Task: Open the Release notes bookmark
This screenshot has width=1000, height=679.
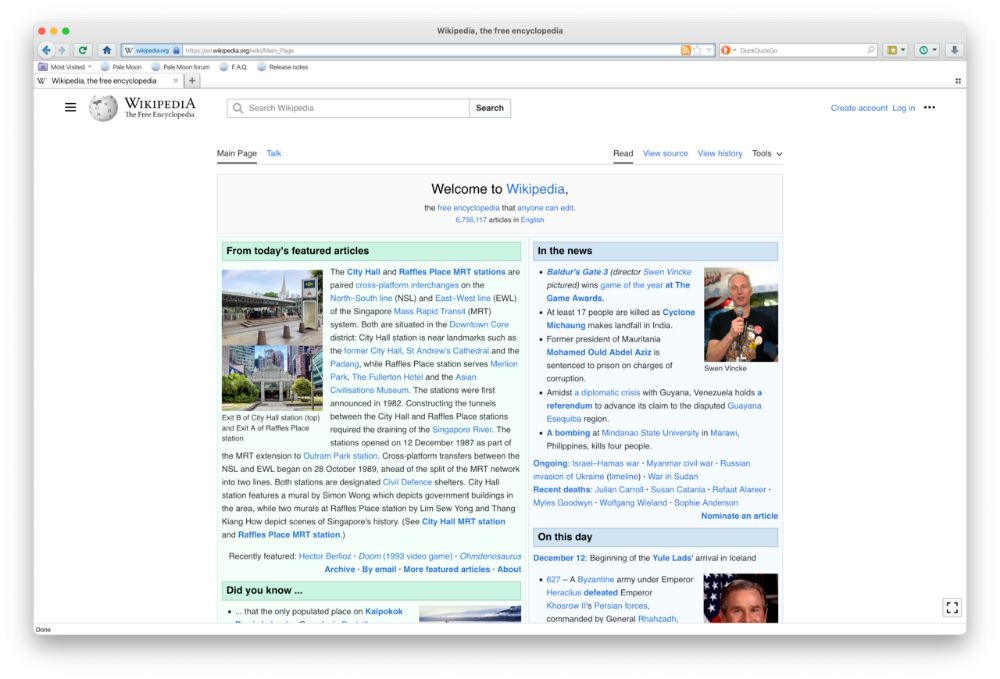Action: click(x=283, y=67)
